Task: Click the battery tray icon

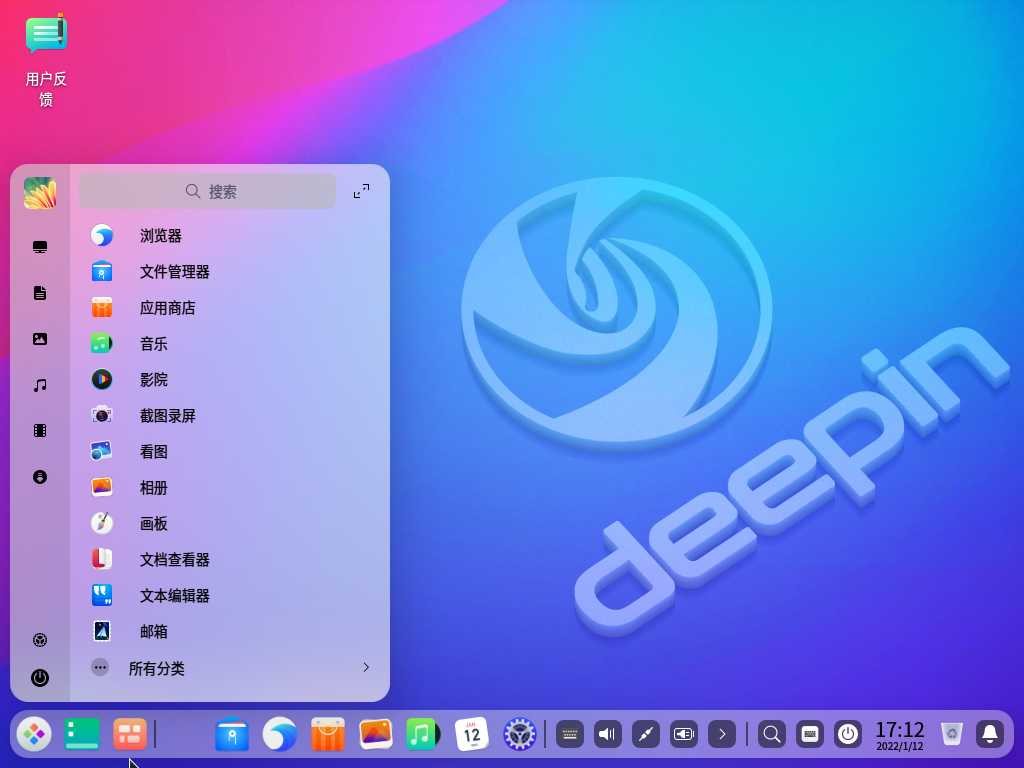Action: click(684, 735)
